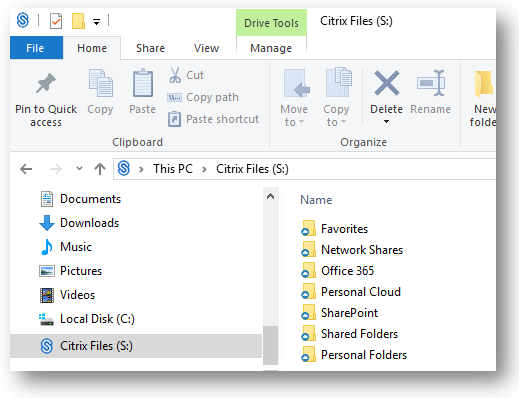Click the Cut scissors icon
519x398 pixels.
click(x=175, y=75)
